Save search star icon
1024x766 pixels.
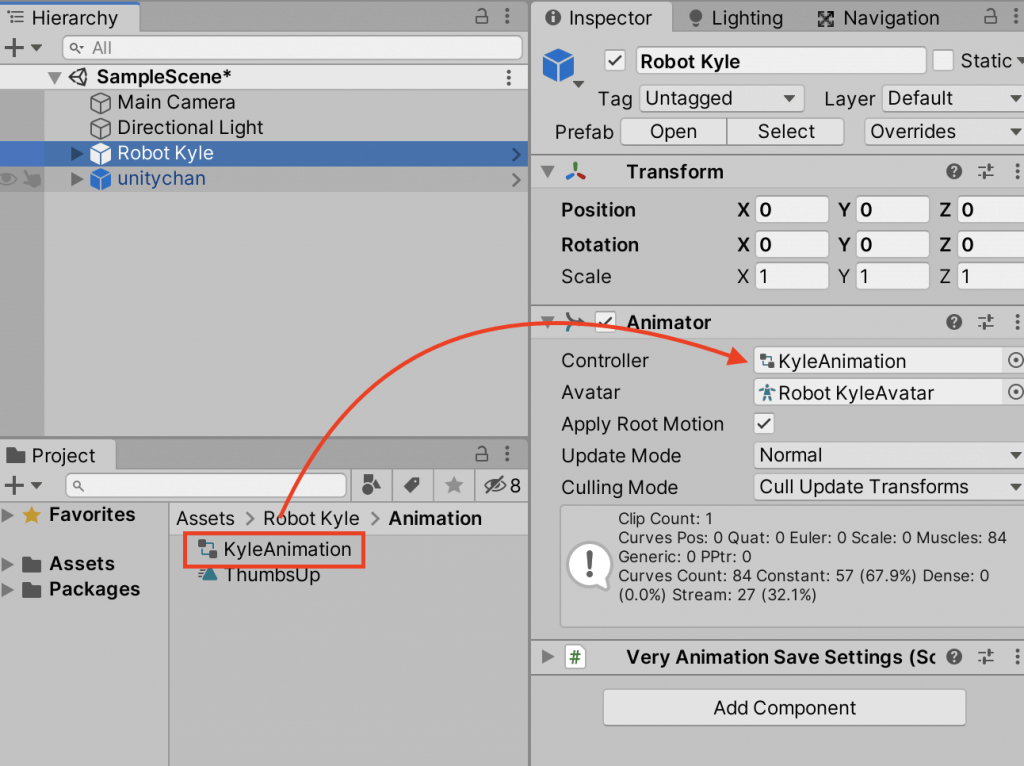tap(453, 485)
